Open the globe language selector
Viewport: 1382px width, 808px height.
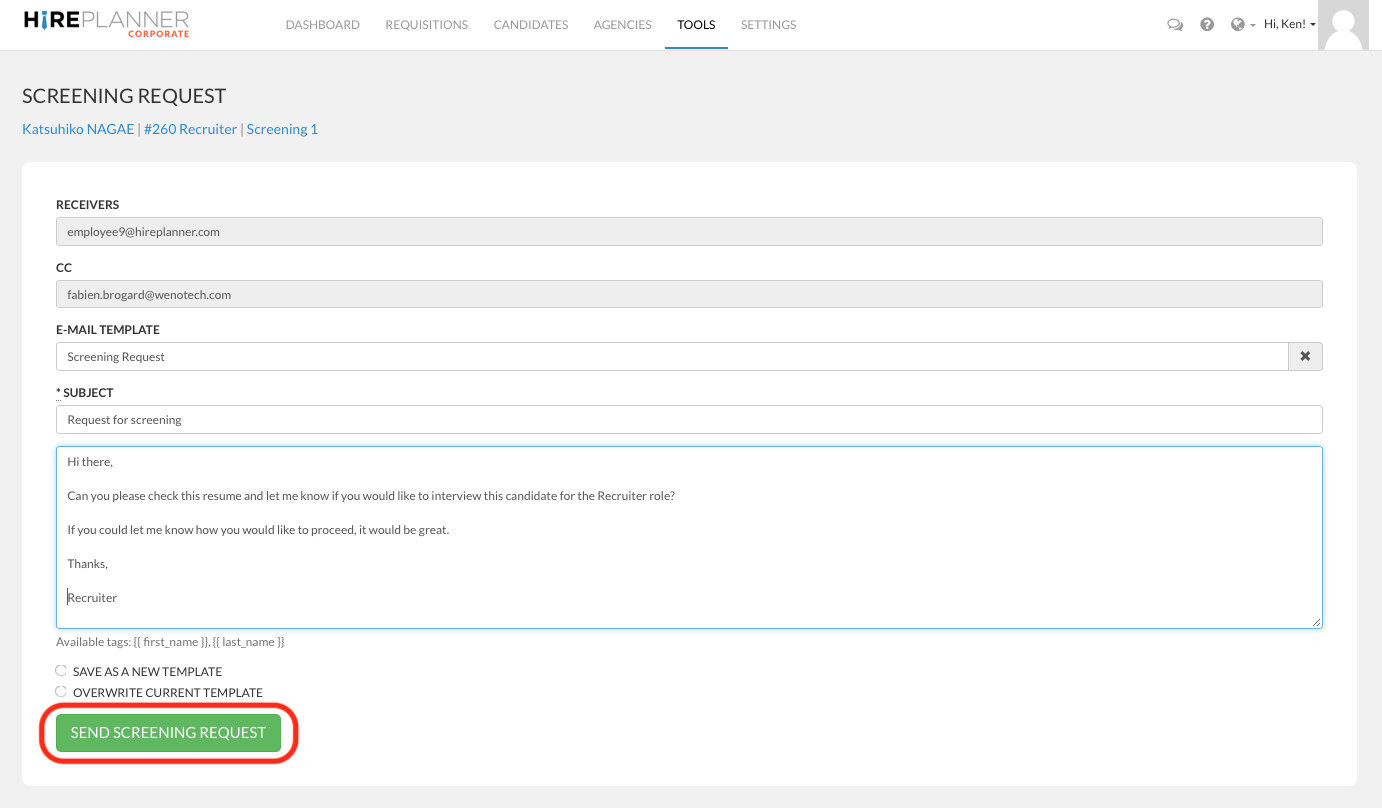tap(1241, 25)
